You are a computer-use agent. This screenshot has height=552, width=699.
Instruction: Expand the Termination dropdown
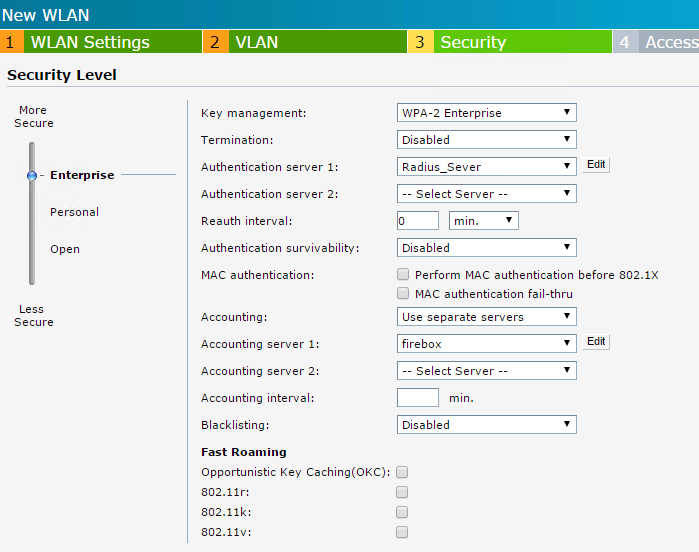(x=487, y=140)
